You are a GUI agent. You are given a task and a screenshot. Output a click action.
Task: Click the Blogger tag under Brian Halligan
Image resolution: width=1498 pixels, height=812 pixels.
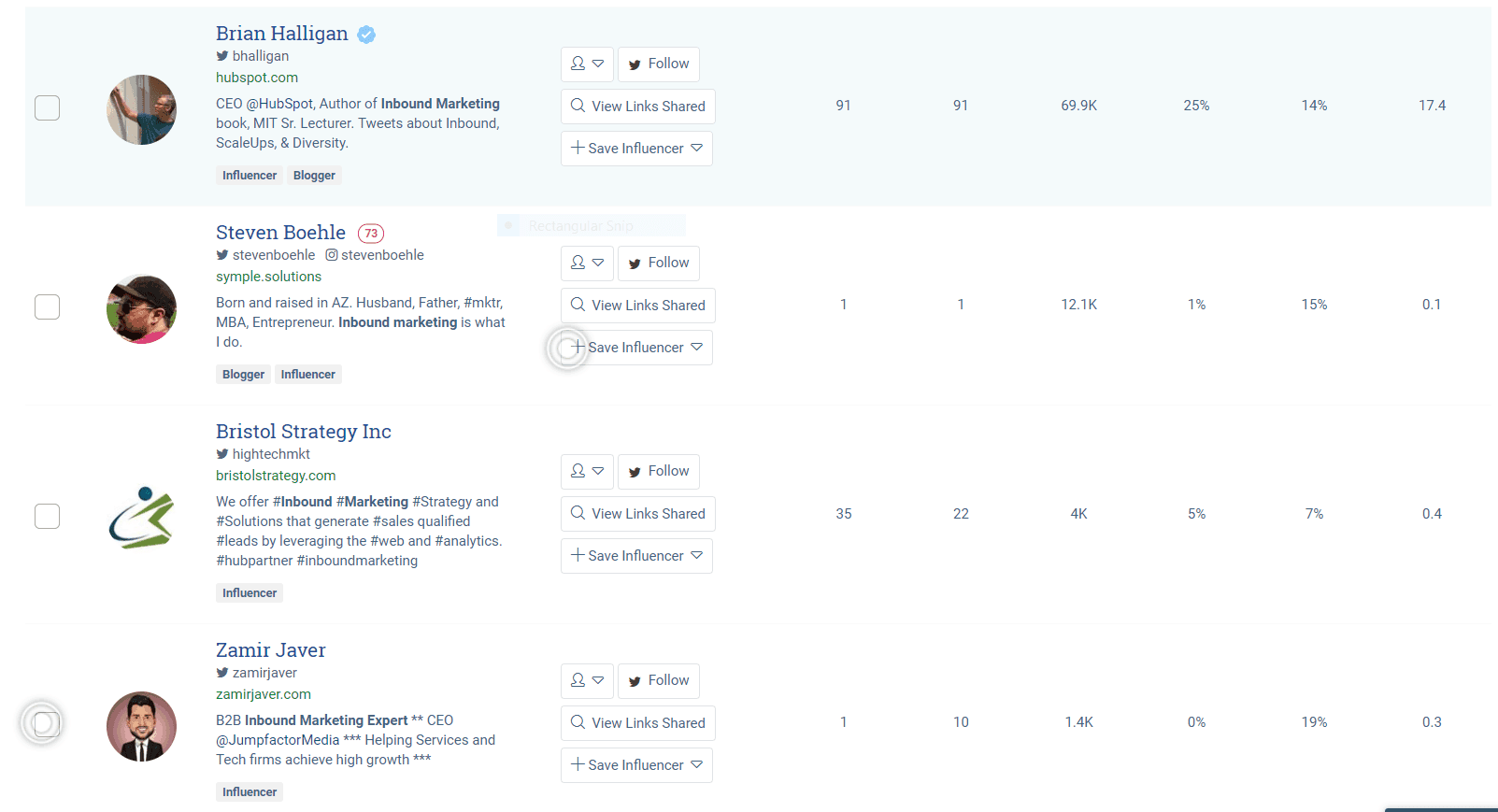[314, 176]
